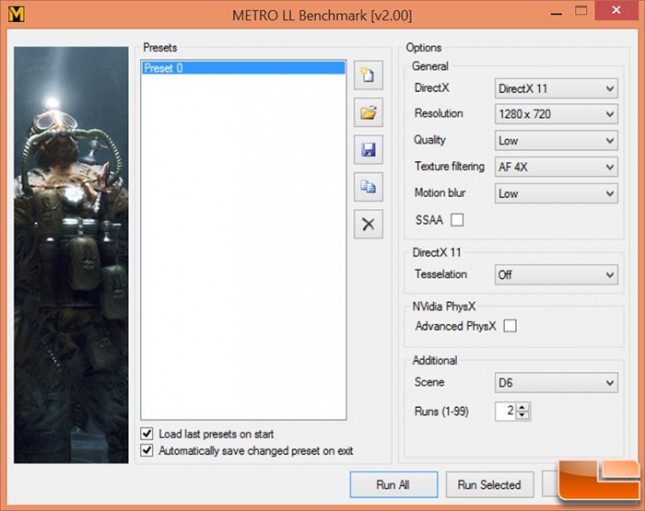Viewport: 645px width, 511px height.
Task: Increase Runs with the up arrow
Action: tap(522, 407)
